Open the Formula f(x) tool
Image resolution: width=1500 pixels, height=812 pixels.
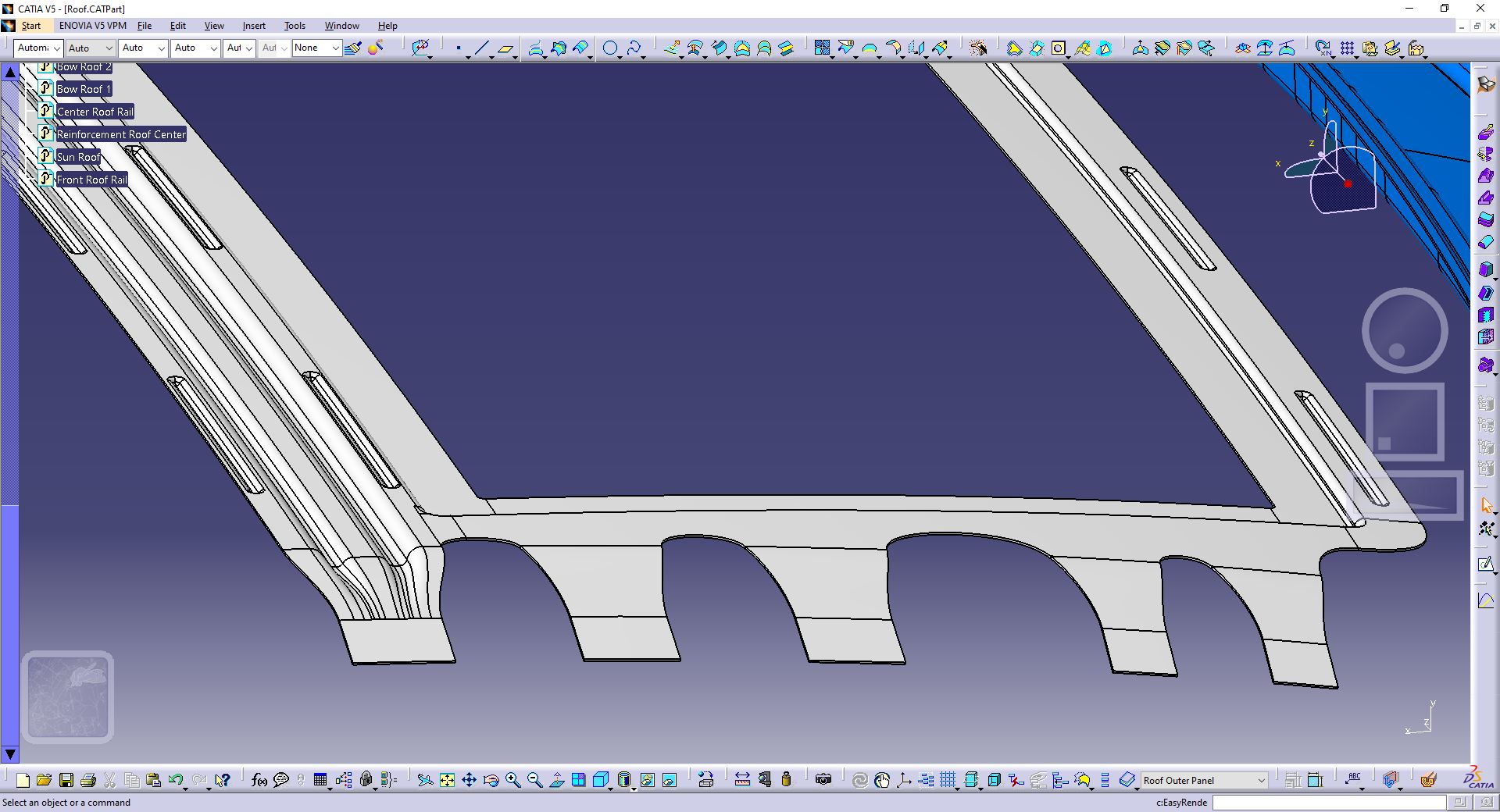click(x=259, y=780)
